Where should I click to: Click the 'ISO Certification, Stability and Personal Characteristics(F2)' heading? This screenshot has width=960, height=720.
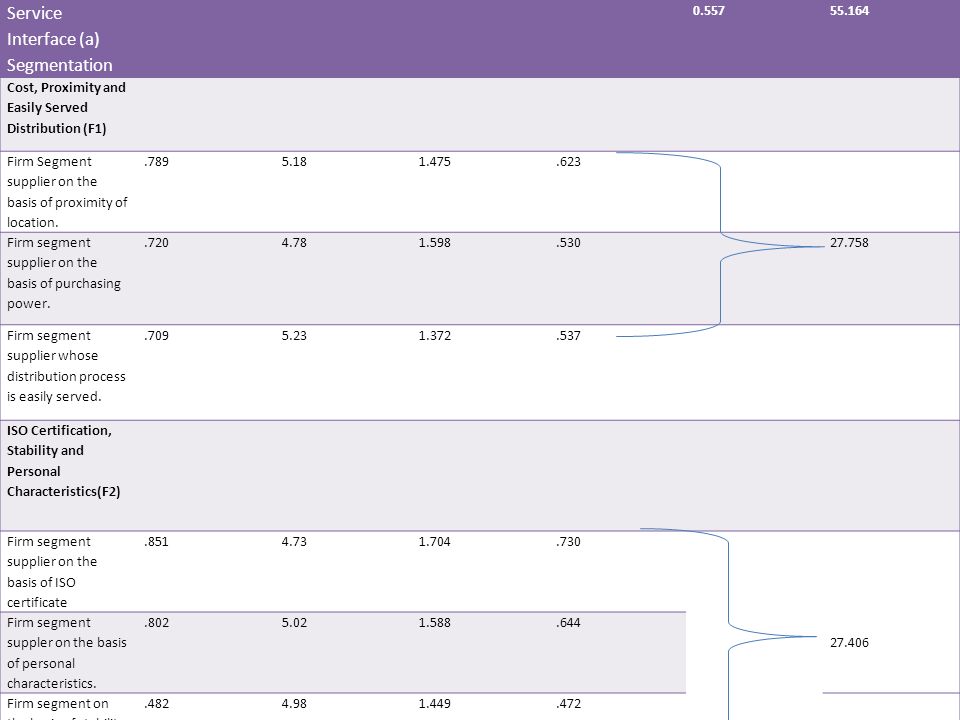pos(64,461)
